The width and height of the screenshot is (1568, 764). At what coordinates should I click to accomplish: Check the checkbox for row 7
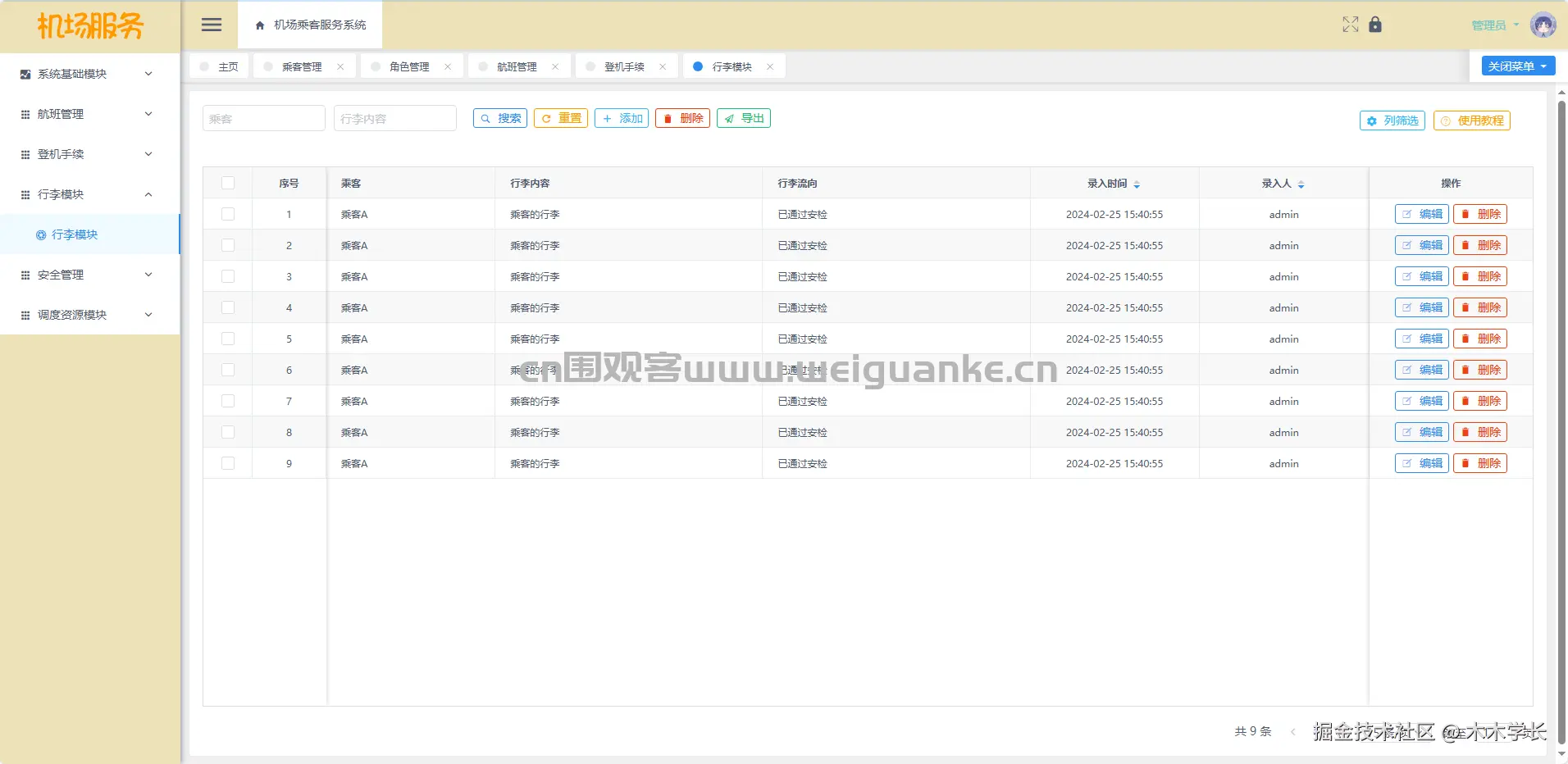pyautogui.click(x=228, y=401)
